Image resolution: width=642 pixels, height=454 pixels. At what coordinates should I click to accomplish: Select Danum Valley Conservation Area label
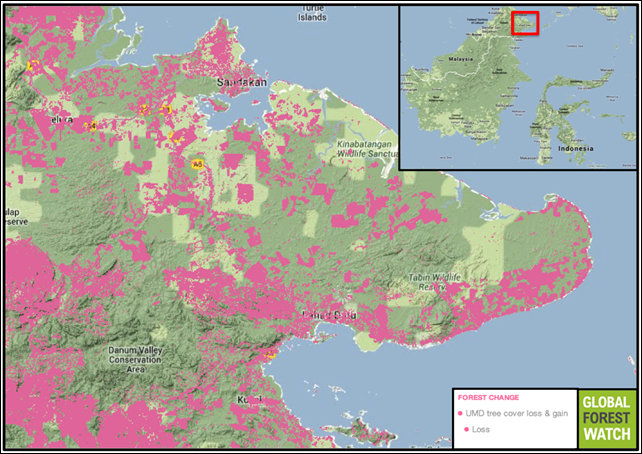(135, 359)
